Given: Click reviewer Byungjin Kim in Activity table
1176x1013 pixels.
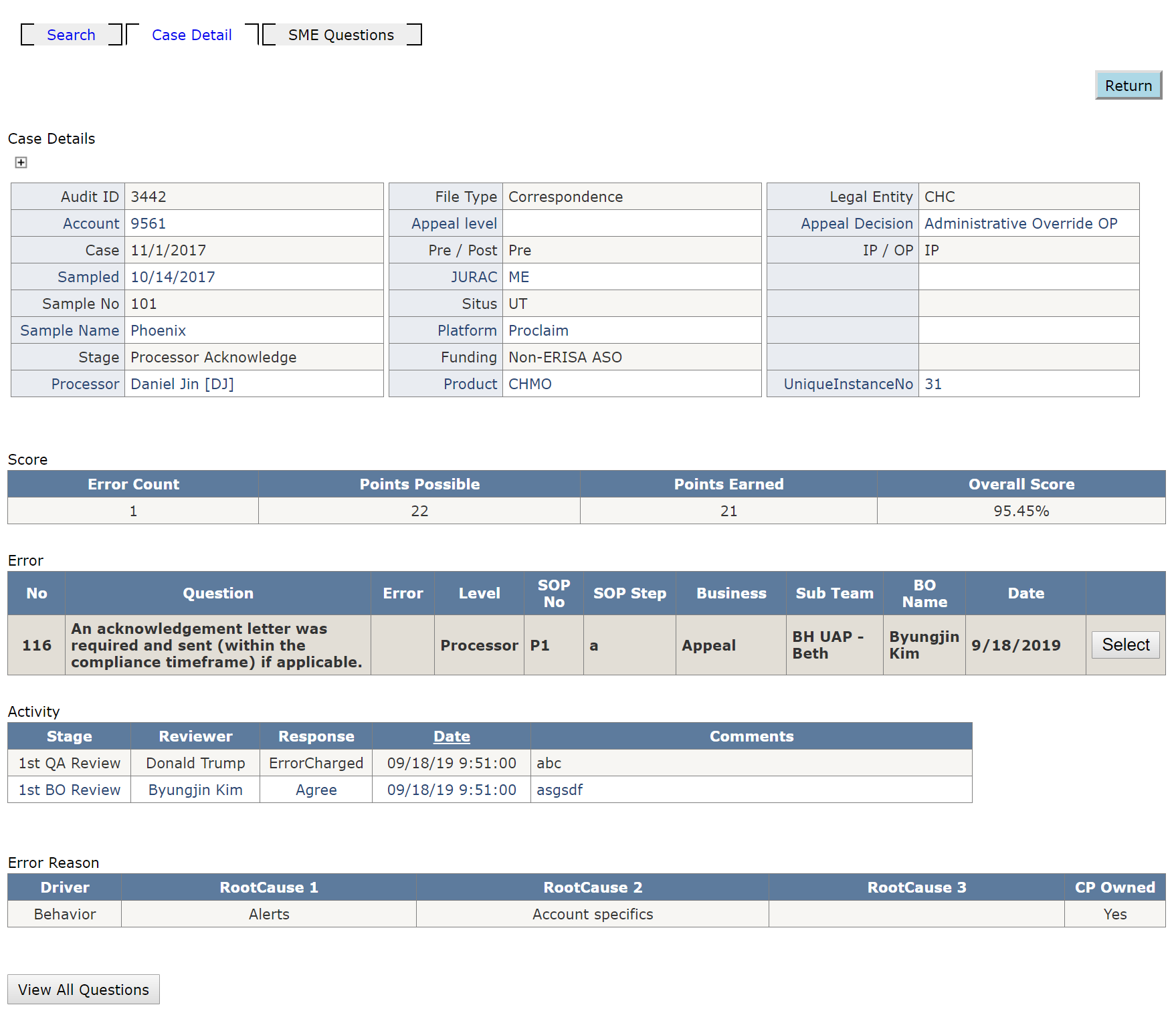Looking at the screenshot, I should tap(195, 790).
